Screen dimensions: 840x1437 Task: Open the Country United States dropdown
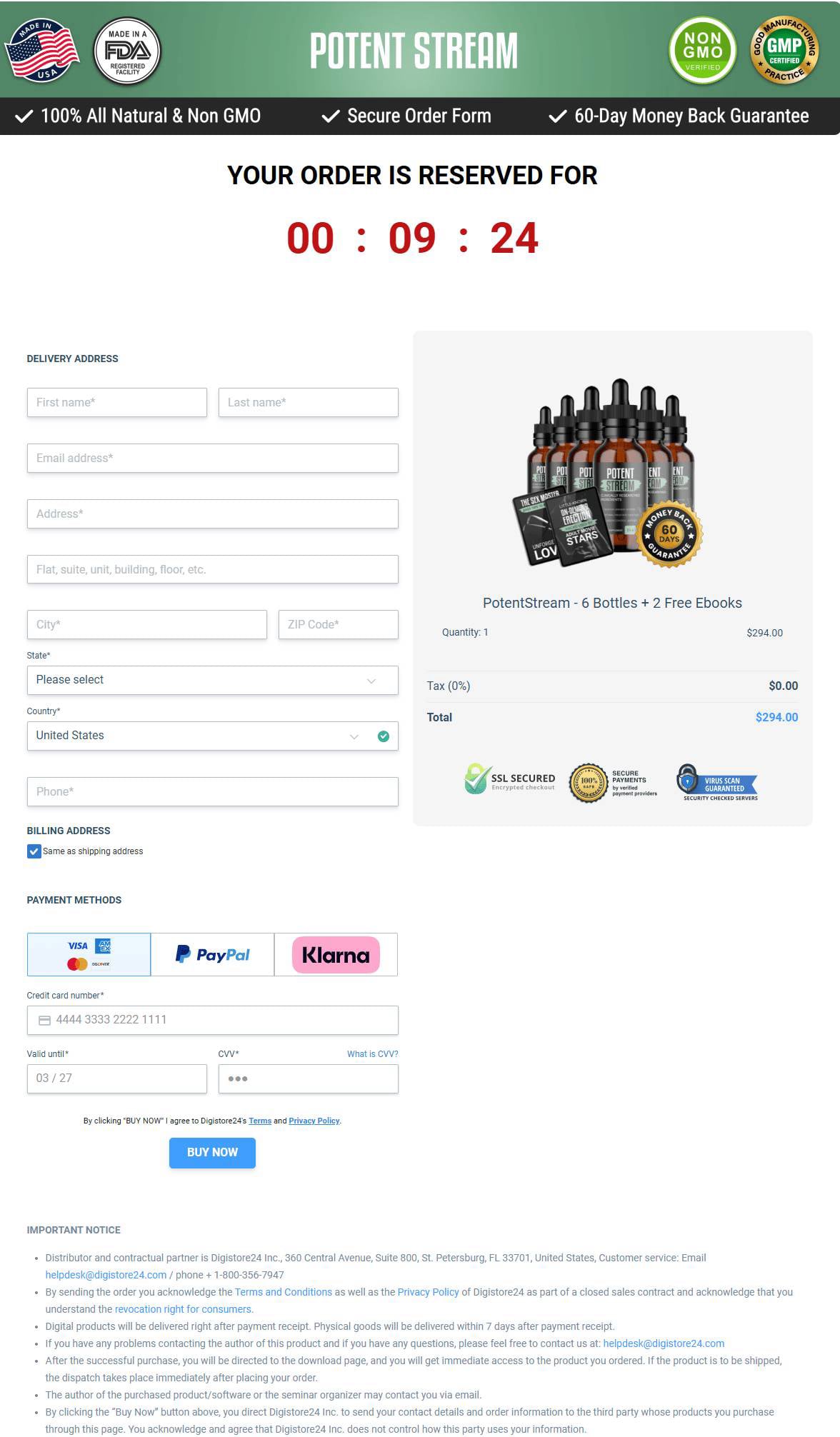[212, 736]
